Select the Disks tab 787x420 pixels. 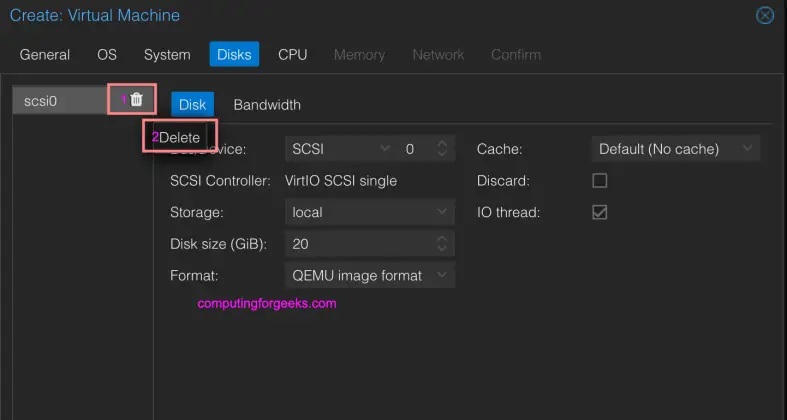pyautogui.click(x=234, y=54)
